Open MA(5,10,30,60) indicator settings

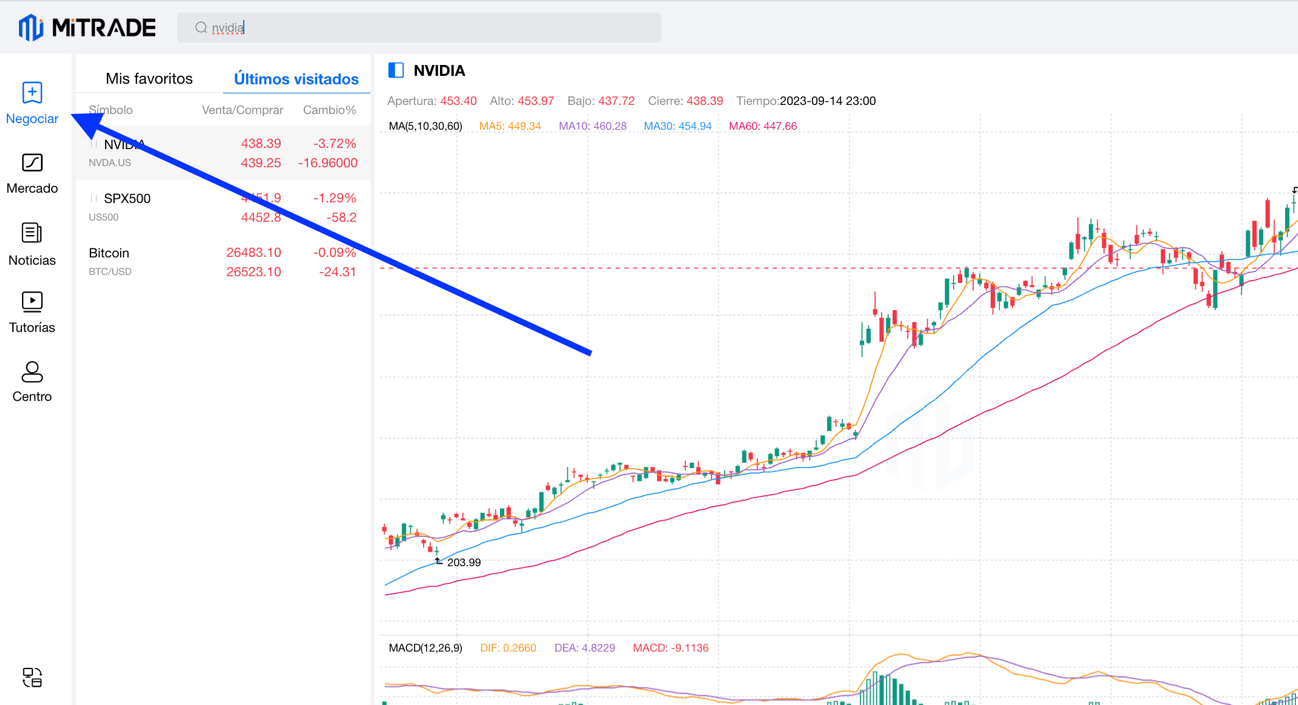425,126
